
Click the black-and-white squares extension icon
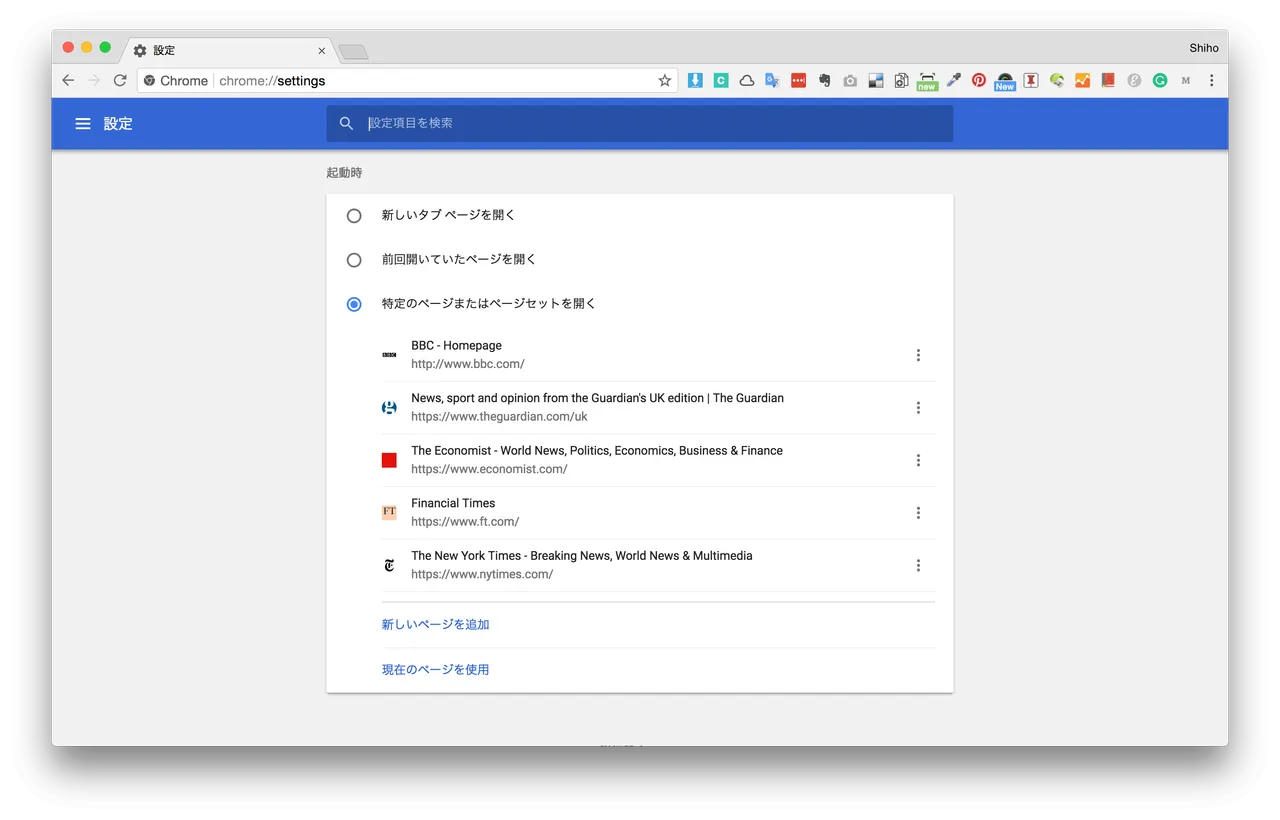(876, 81)
